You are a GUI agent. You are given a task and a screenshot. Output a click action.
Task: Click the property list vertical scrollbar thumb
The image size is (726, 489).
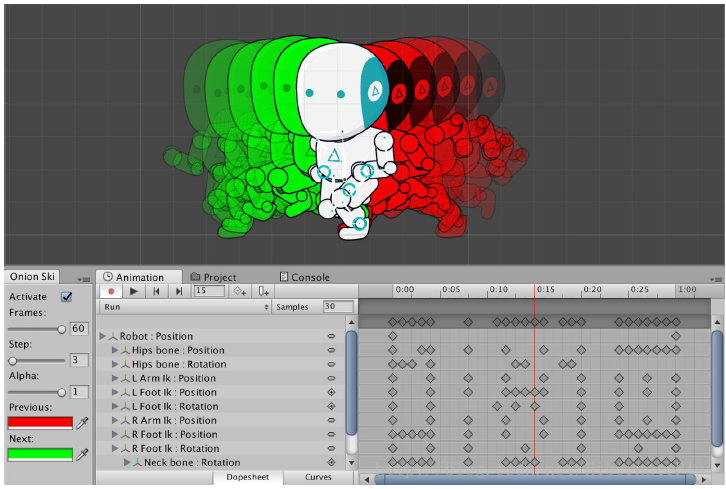pos(351,382)
